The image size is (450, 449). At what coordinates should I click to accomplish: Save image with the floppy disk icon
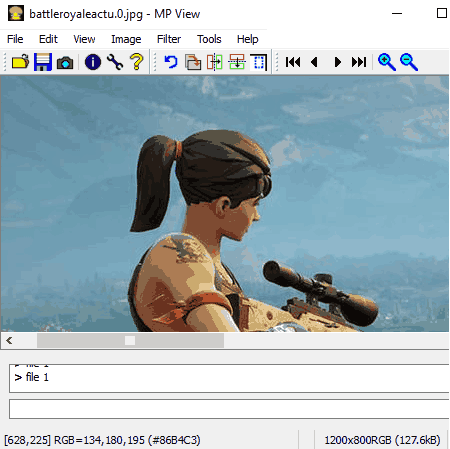pyautogui.click(x=43, y=62)
